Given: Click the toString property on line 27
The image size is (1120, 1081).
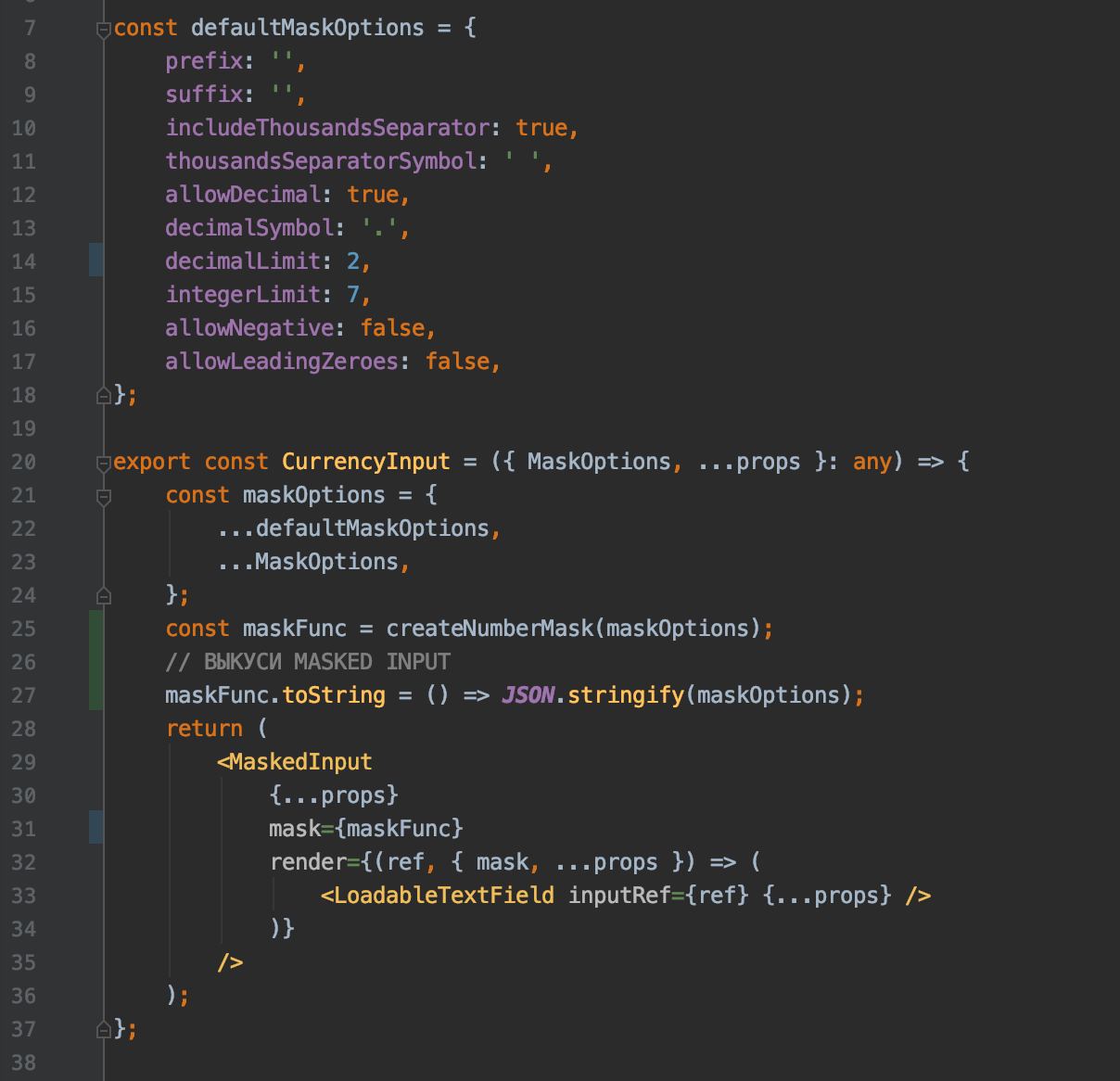Looking at the screenshot, I should point(334,695).
